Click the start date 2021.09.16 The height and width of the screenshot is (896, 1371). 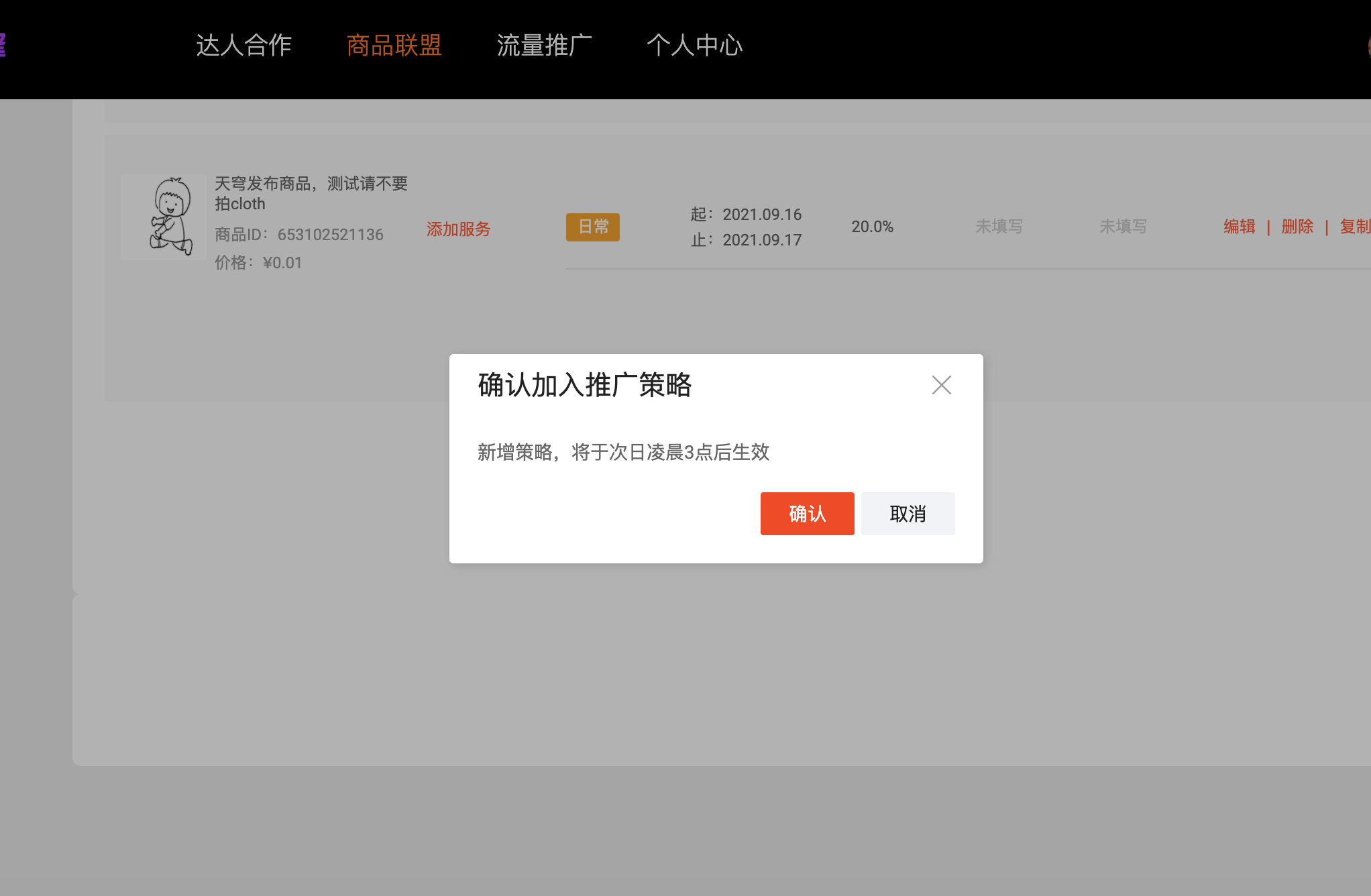tap(762, 215)
